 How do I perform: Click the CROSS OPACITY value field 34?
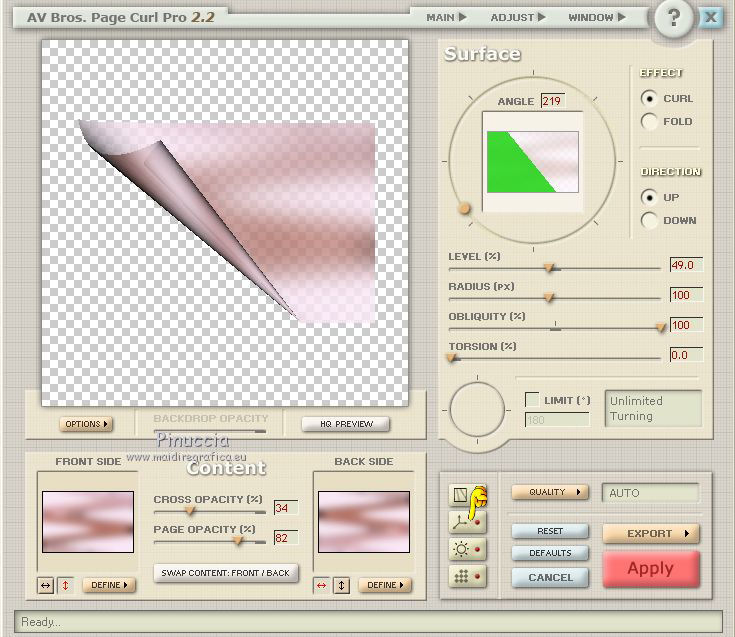286,508
